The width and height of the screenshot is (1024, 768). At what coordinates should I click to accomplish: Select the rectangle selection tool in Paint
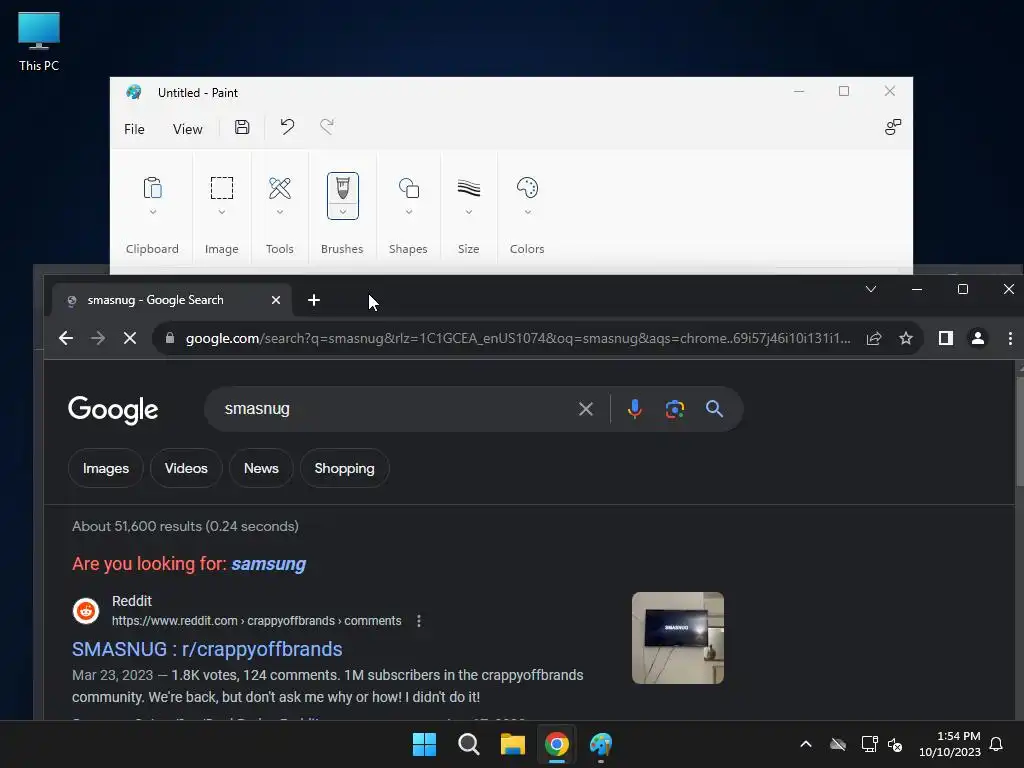click(x=221, y=188)
